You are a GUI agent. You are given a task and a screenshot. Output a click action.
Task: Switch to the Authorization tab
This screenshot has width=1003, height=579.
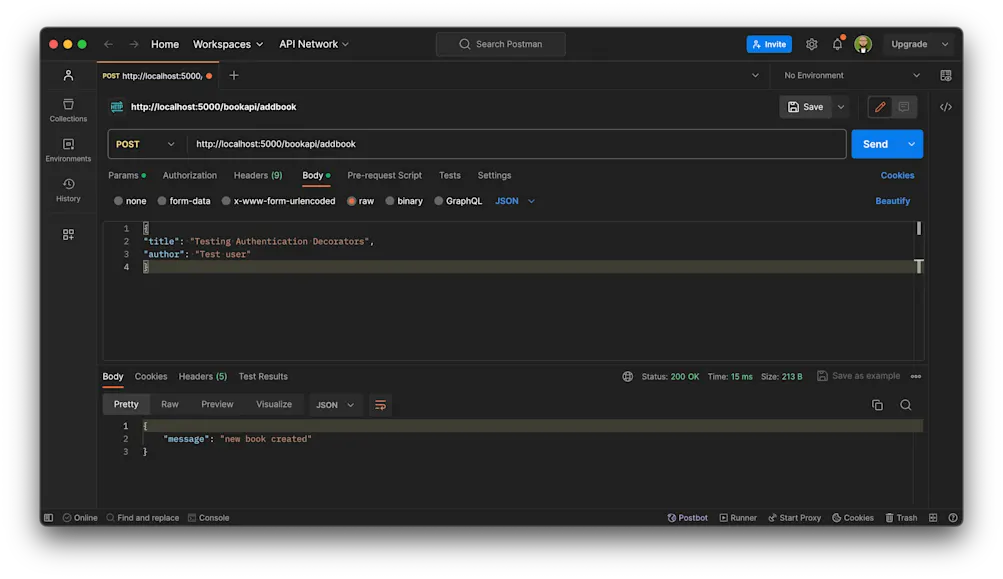189,175
